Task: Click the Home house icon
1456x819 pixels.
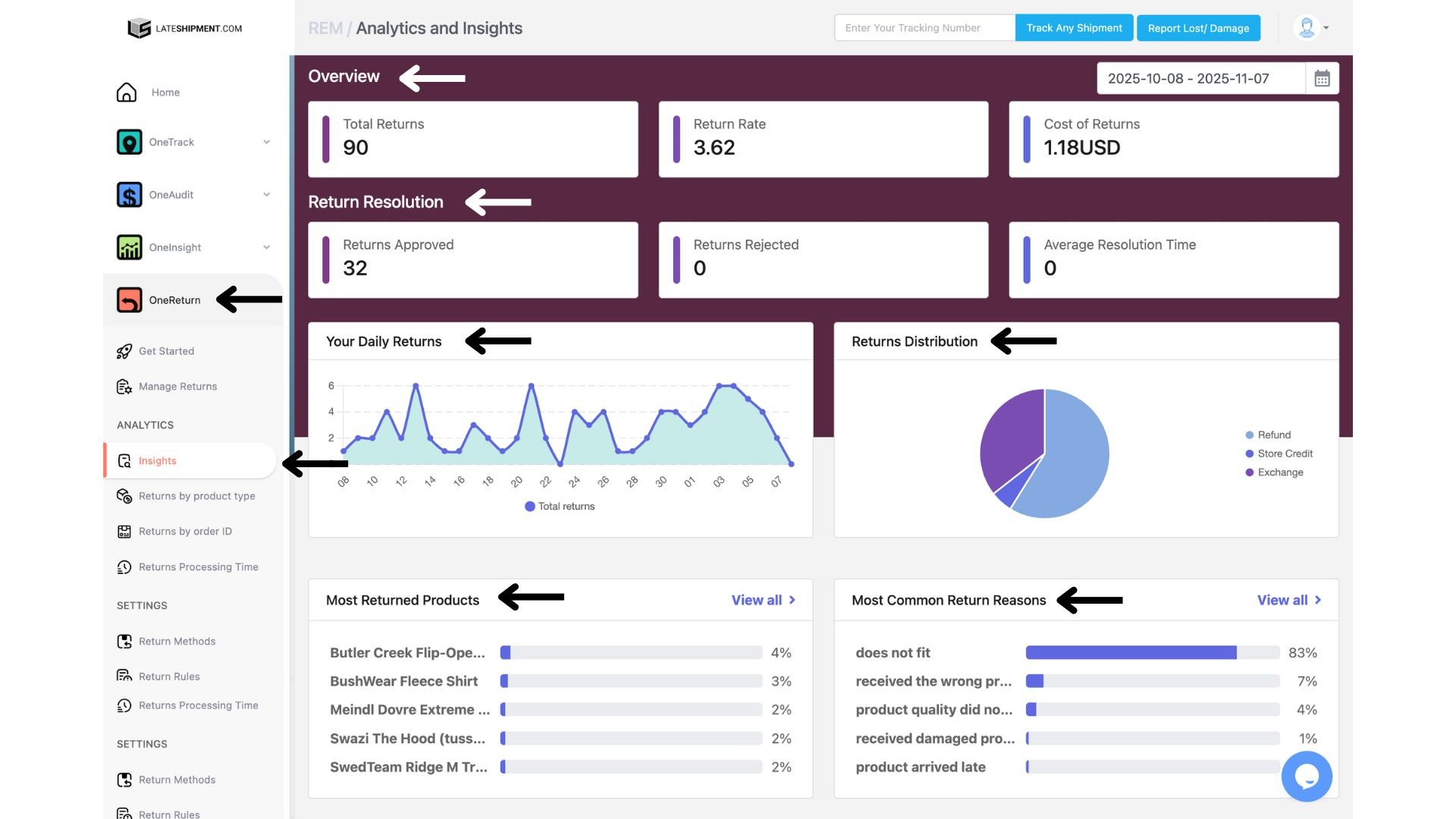Action: pyautogui.click(x=127, y=93)
